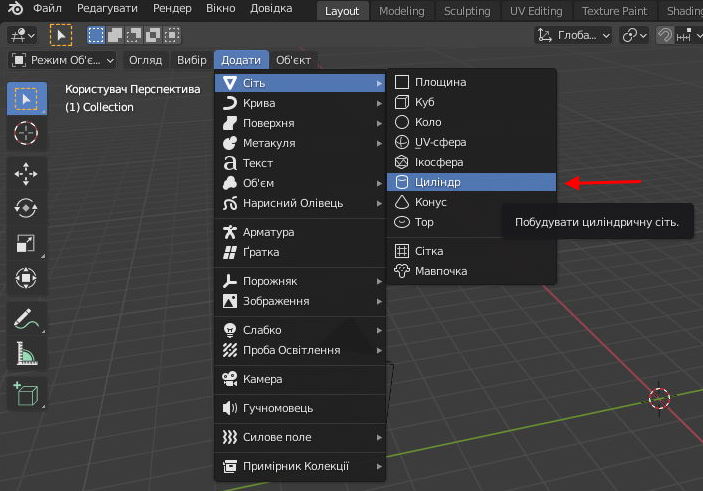Switch to the UV Editing workspace tab
The image size is (703, 491).
(x=536, y=11)
